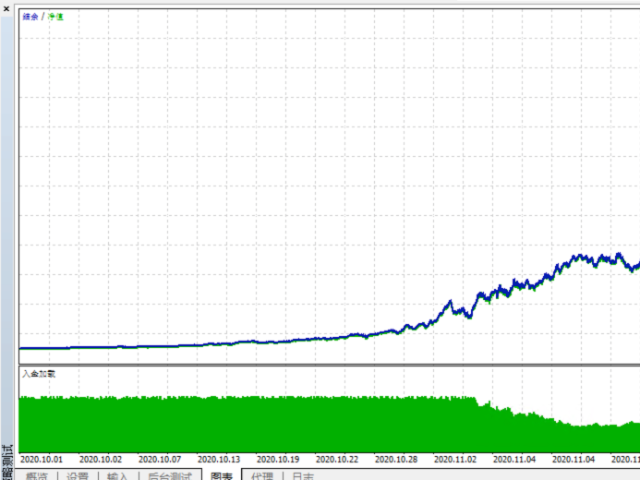Click the vertical strategy tester side title
The image size is (640, 480).
7,462
